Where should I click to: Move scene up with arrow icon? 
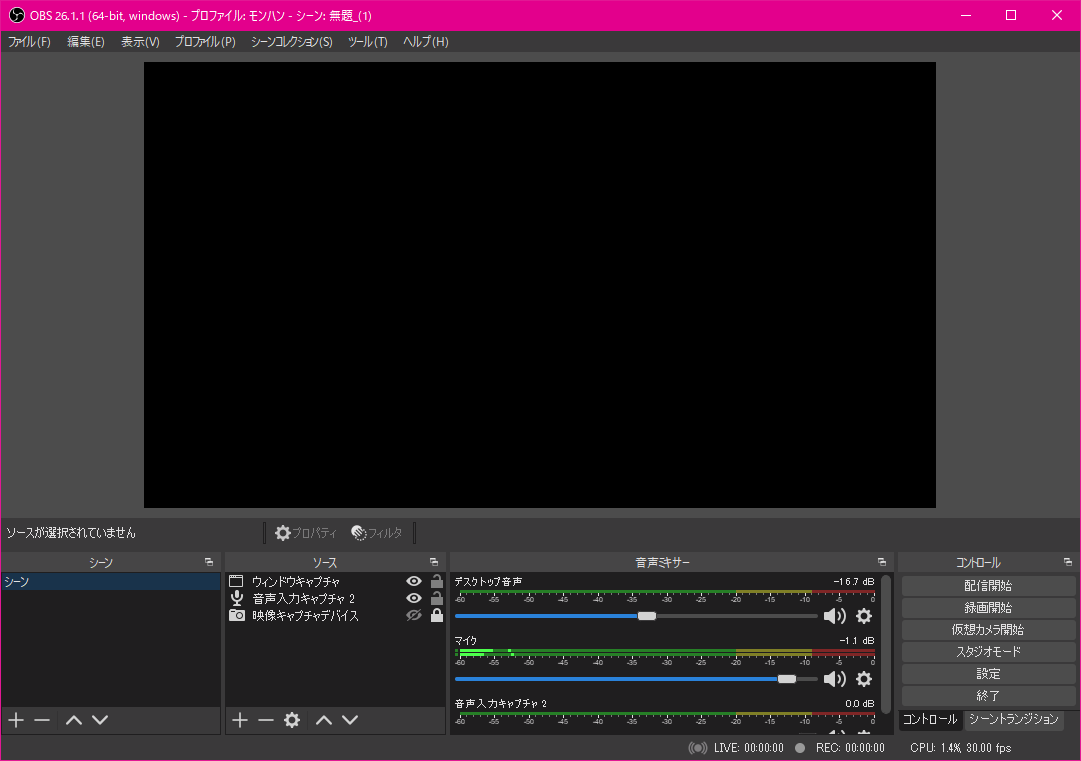pos(74,720)
